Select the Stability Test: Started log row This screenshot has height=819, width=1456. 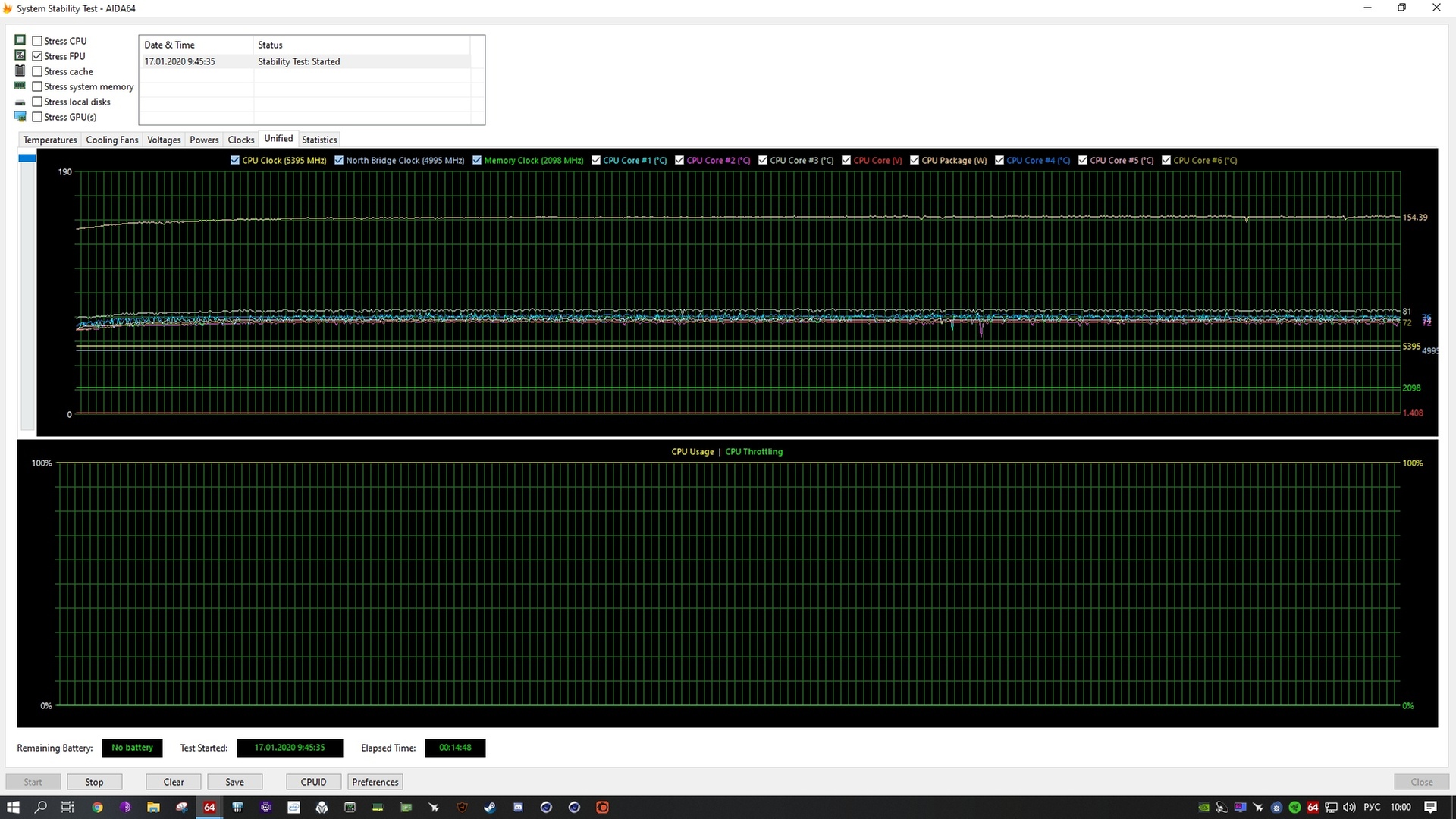pyautogui.click(x=306, y=61)
